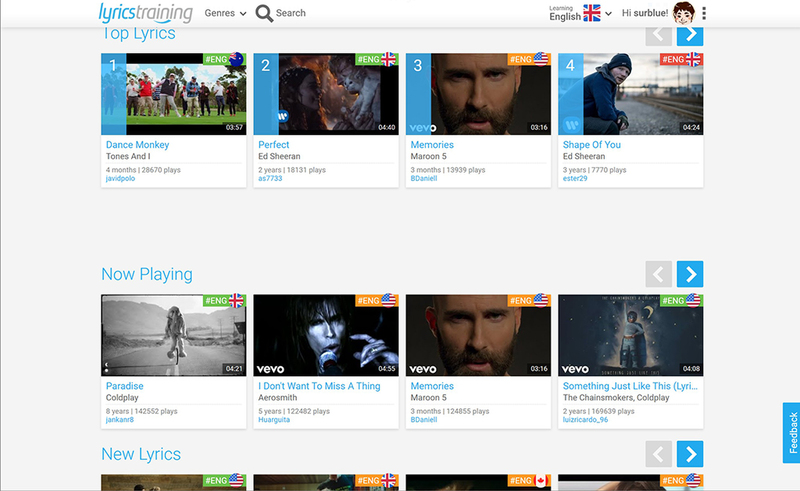Open the three-dot more options menu
The image size is (800, 491).
pos(704,13)
